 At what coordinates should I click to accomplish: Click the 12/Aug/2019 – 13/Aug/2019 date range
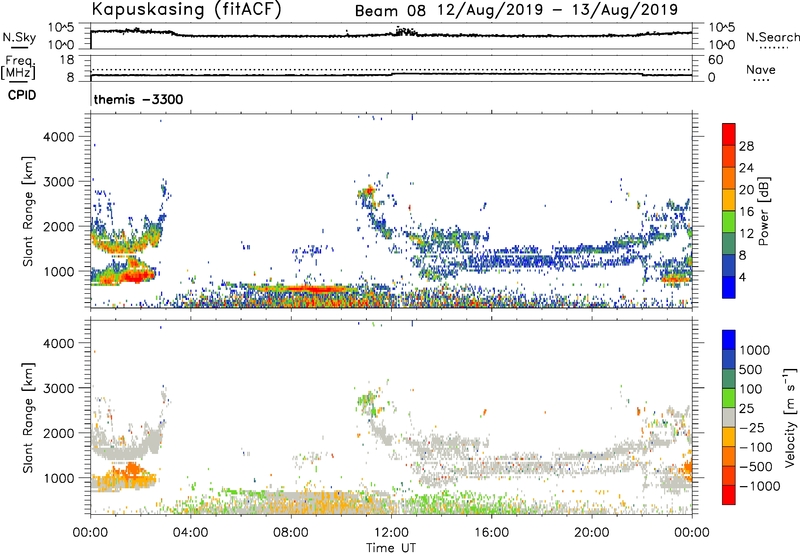(558, 10)
